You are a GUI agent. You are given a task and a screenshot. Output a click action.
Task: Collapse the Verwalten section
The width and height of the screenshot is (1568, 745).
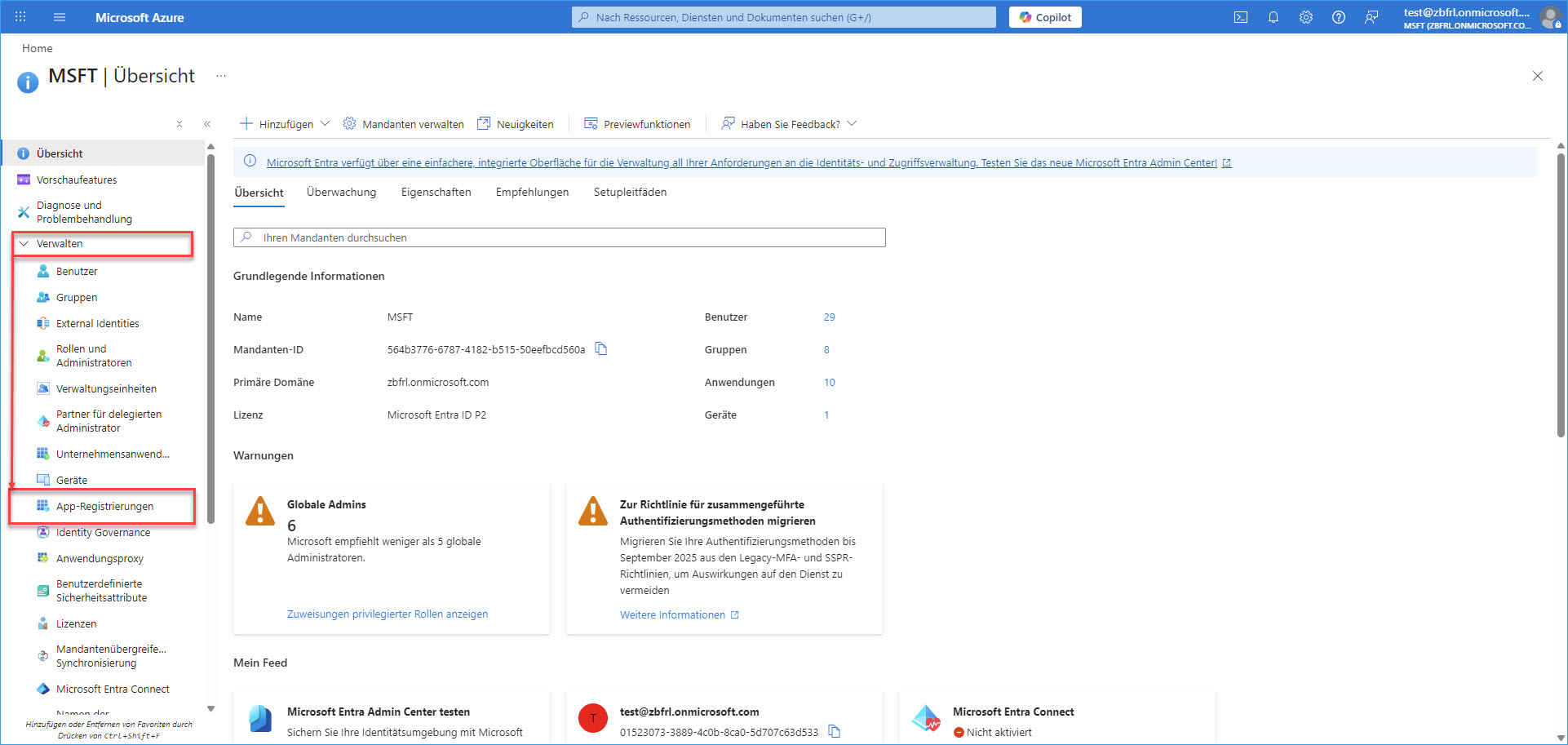point(60,243)
